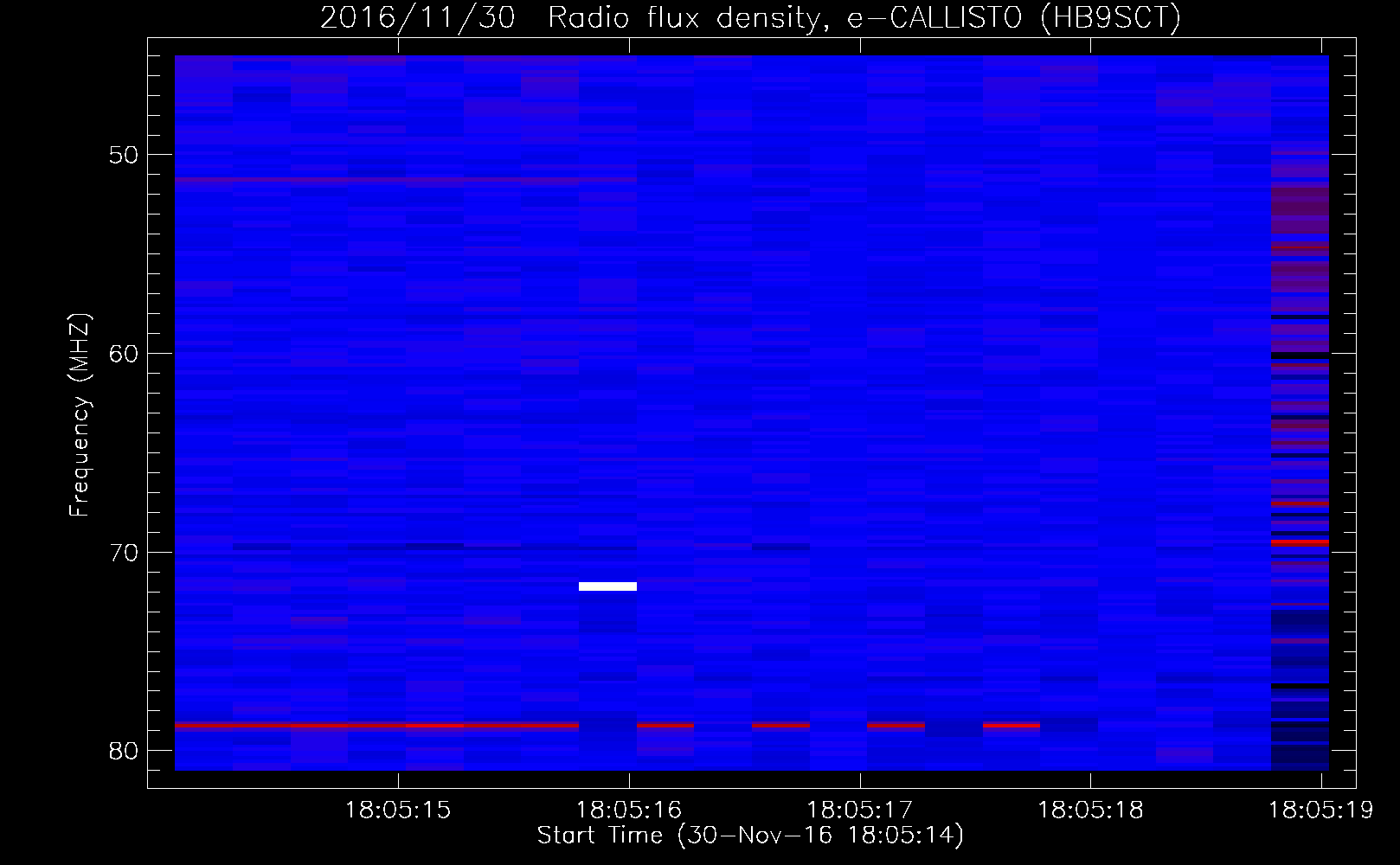The image size is (1400, 865).
Task: Click the white saturated pixel in the spectrogram
Action: pos(607,586)
